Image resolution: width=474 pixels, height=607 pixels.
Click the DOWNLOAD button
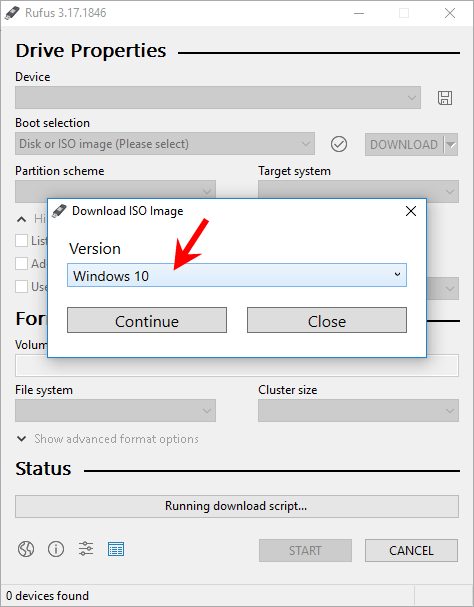pos(404,144)
